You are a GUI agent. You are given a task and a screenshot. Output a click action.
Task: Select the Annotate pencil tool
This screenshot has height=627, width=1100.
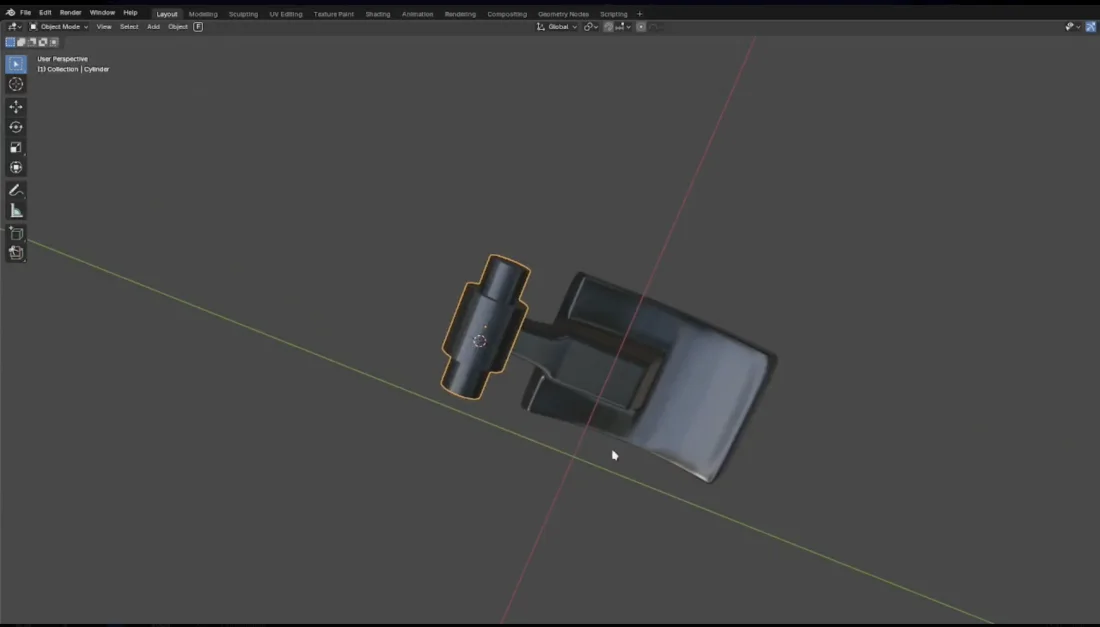(15, 190)
